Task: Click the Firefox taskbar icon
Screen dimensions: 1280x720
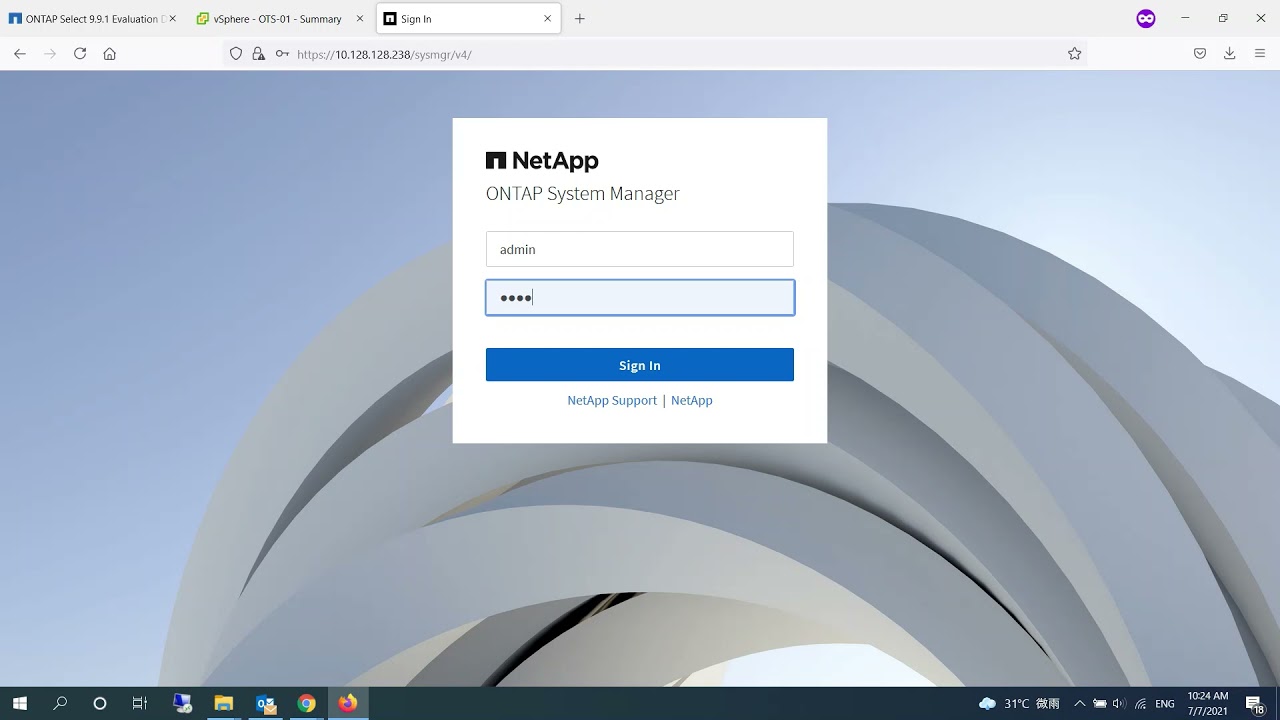Action: [348, 704]
